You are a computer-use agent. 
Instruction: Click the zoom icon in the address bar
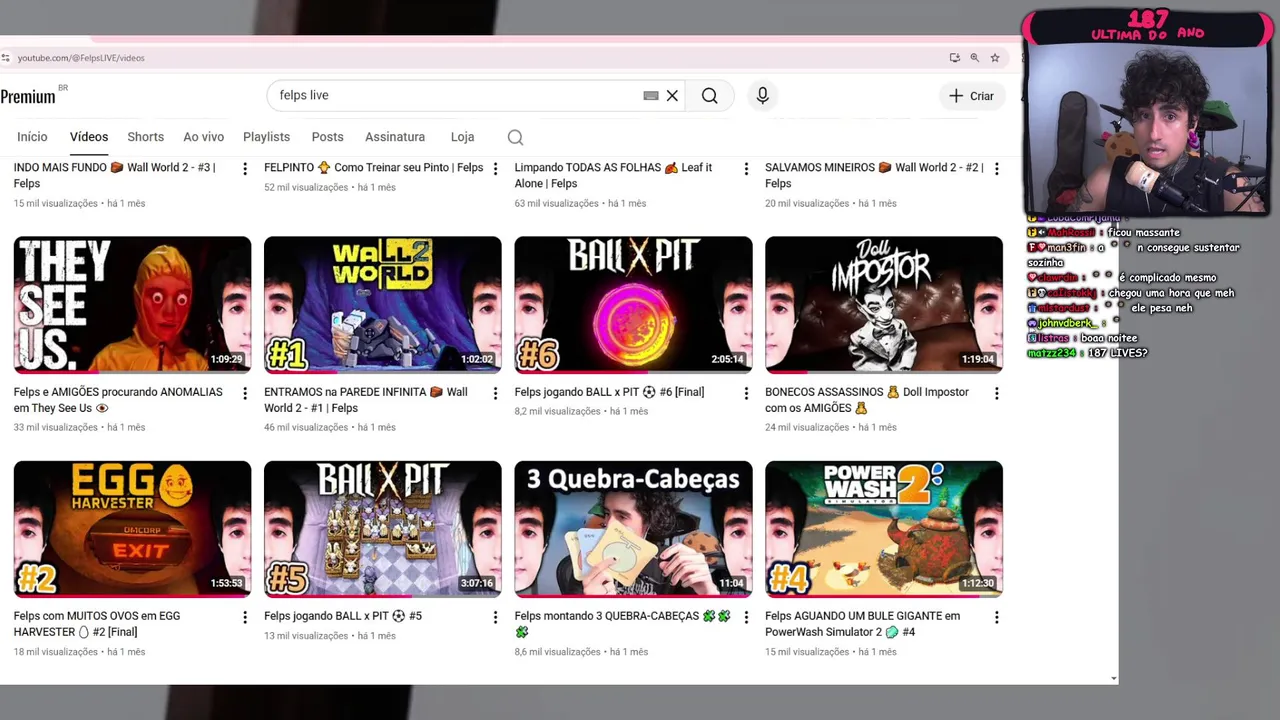(974, 58)
